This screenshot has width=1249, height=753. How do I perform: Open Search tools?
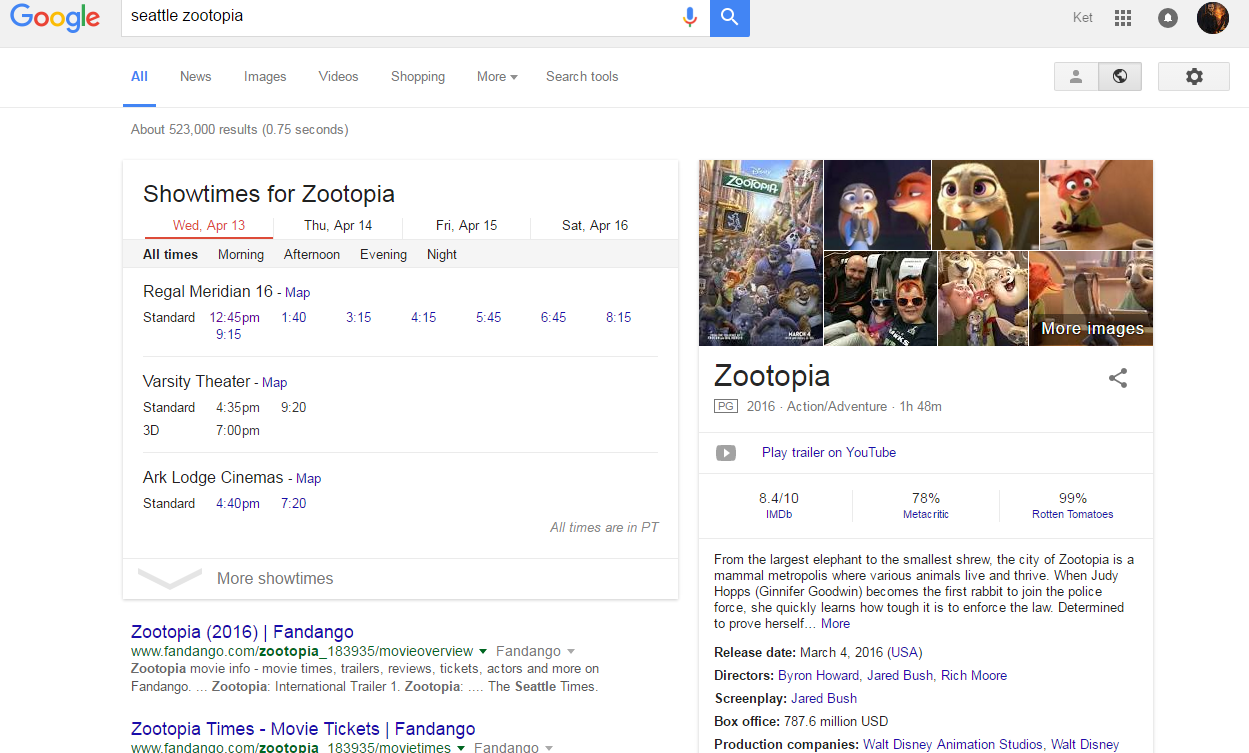[582, 76]
